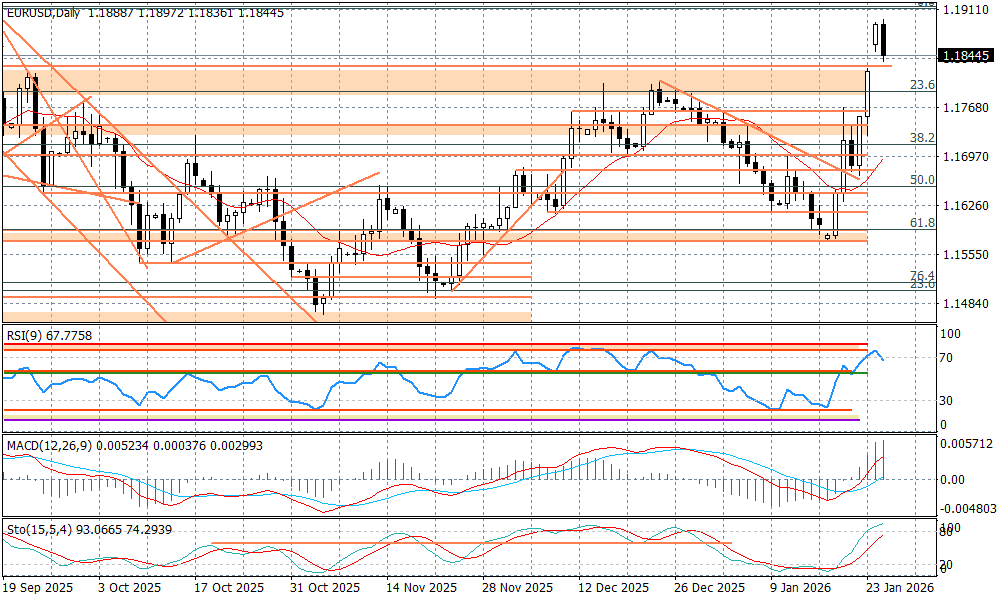Select the current price tag 1.18445
Viewport: 1000px width, 600px height.
coord(965,57)
